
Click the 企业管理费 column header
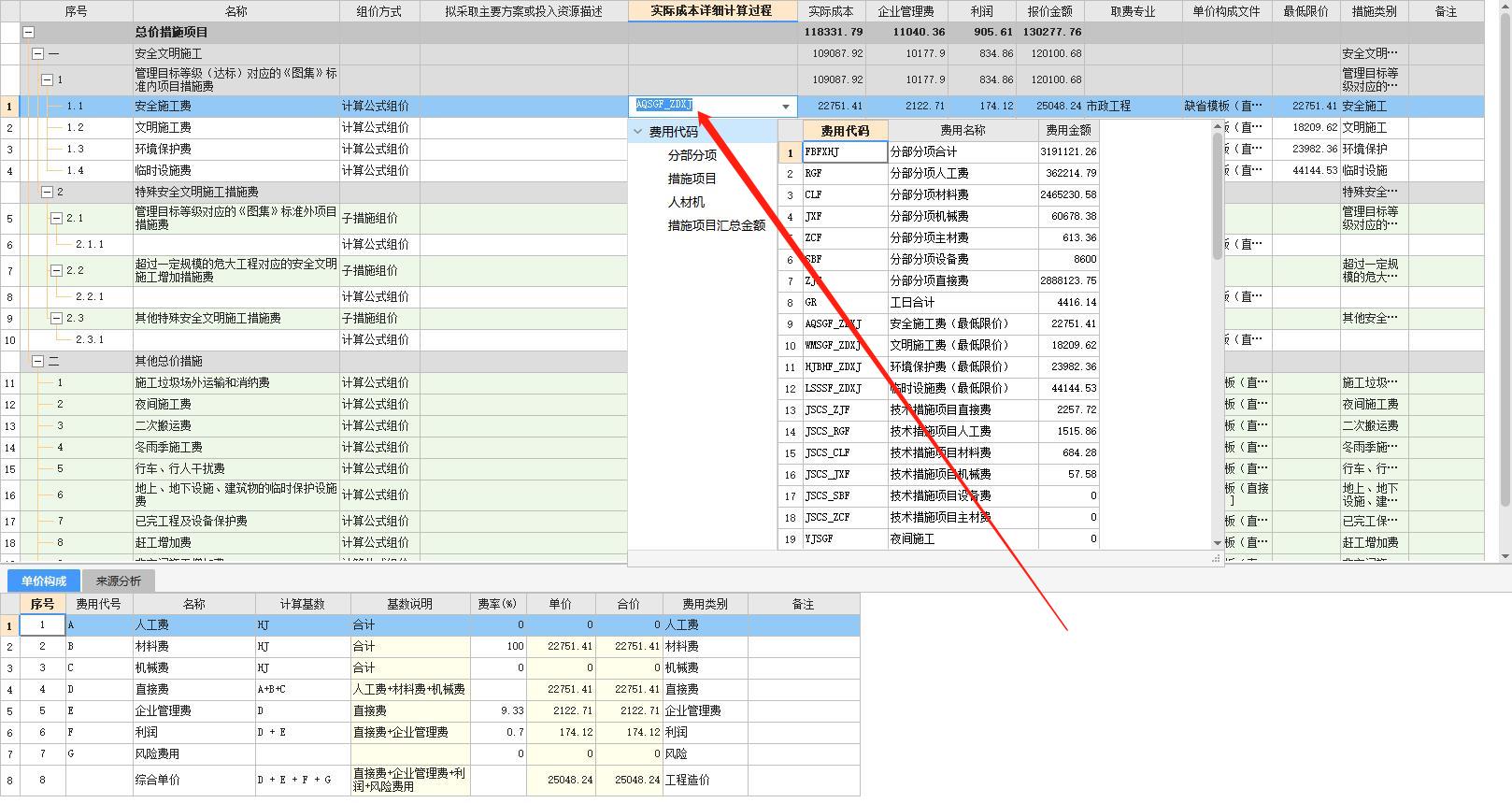[906, 11]
